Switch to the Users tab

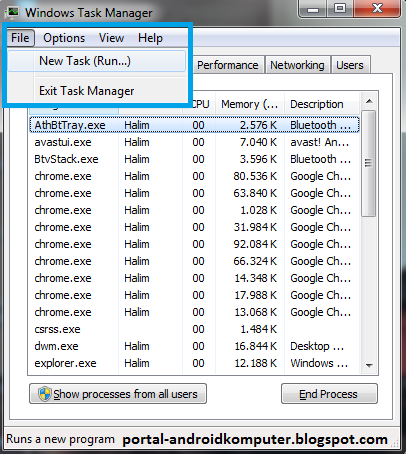pos(350,65)
